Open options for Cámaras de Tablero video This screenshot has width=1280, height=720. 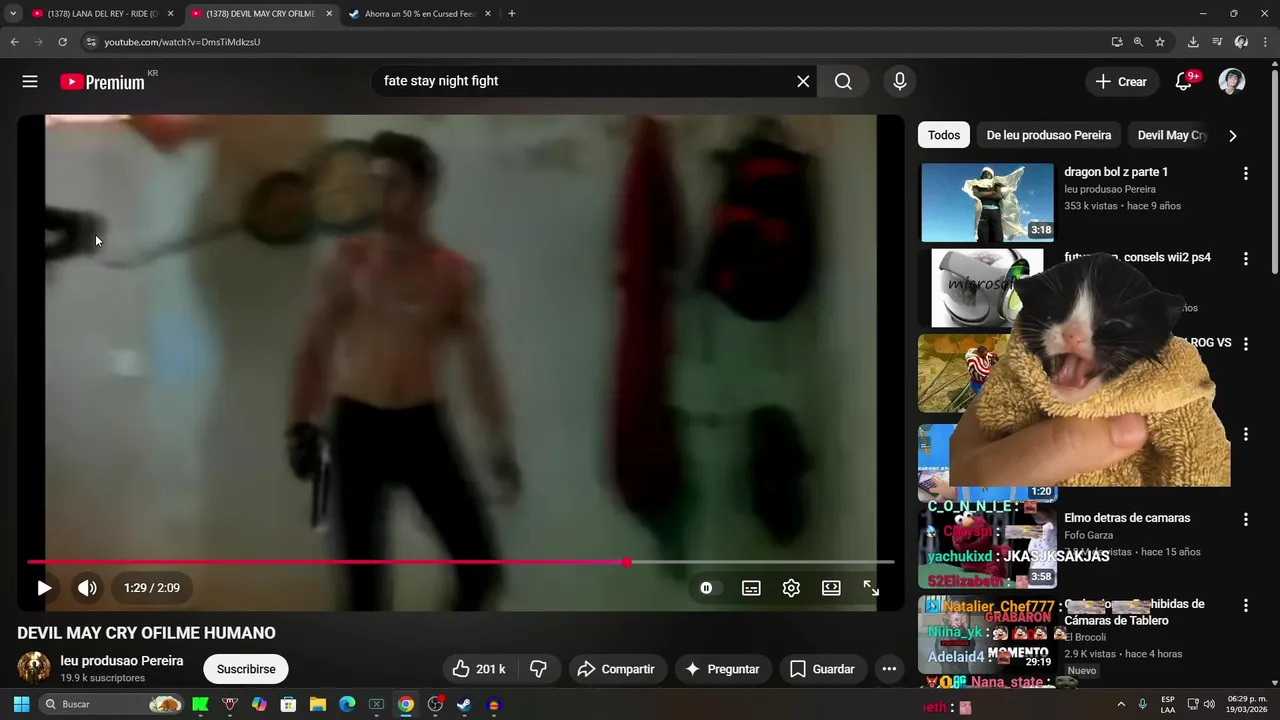click(1245, 605)
